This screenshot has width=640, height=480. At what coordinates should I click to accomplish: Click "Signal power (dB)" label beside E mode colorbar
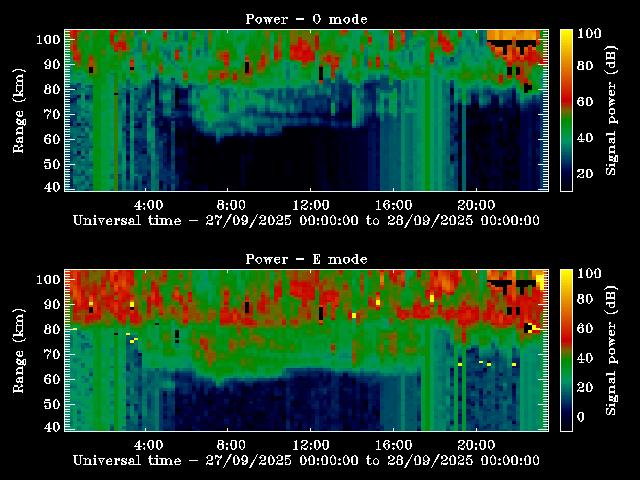612,350
